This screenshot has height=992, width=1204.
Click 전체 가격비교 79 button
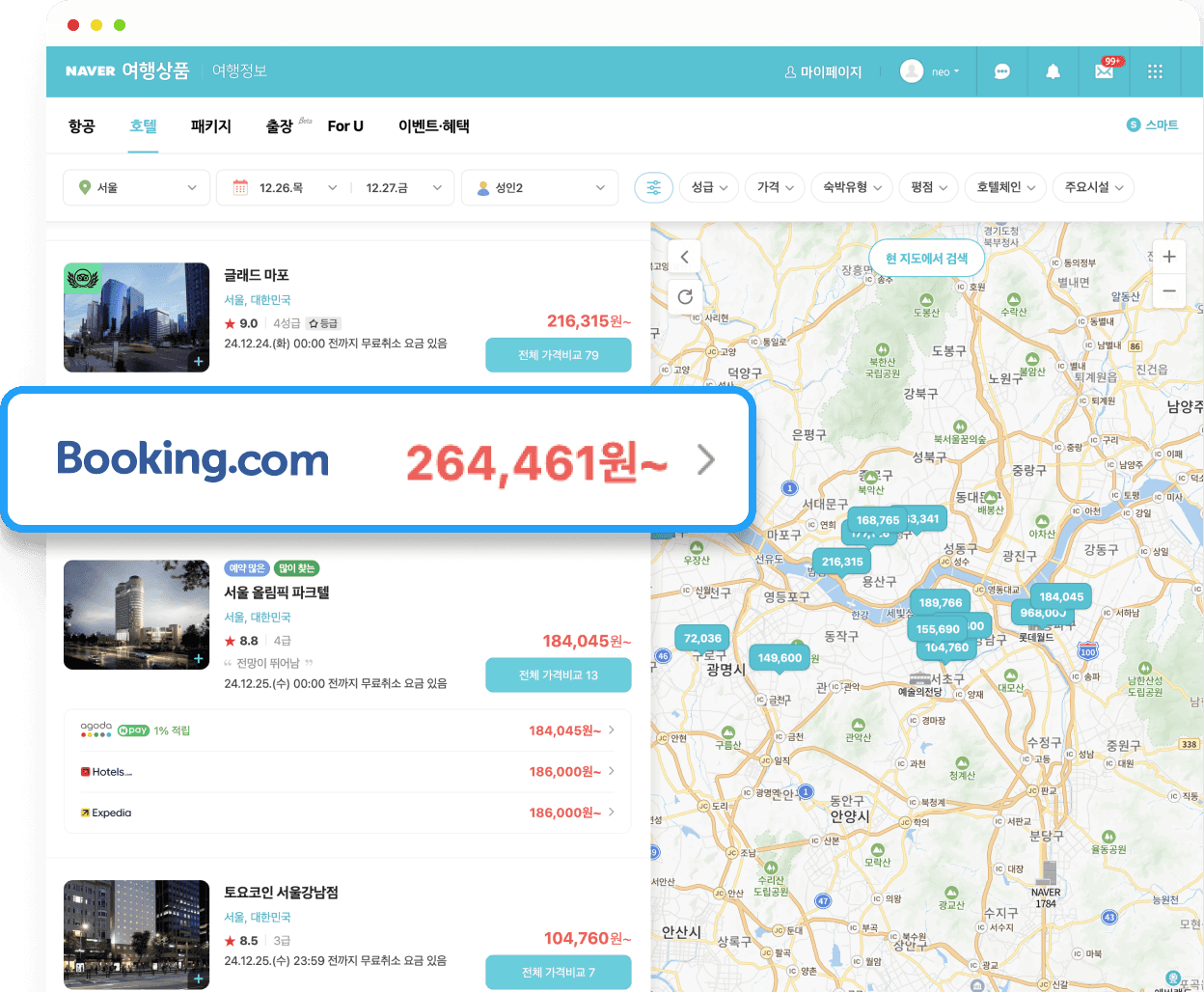[x=559, y=355]
